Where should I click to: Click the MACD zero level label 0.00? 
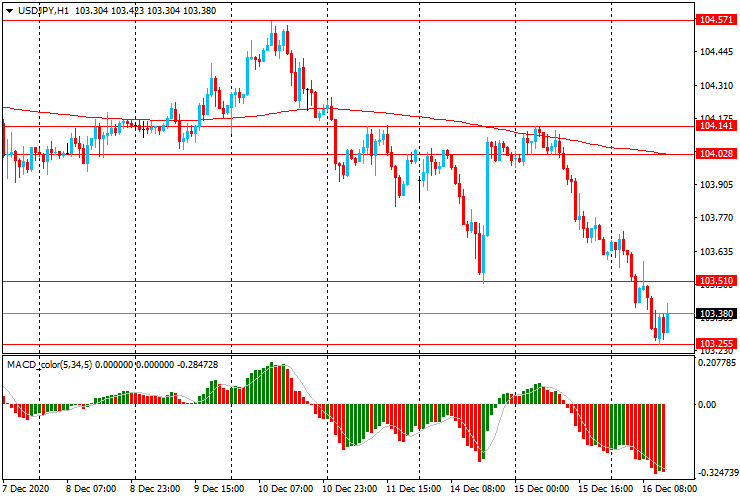pos(707,405)
